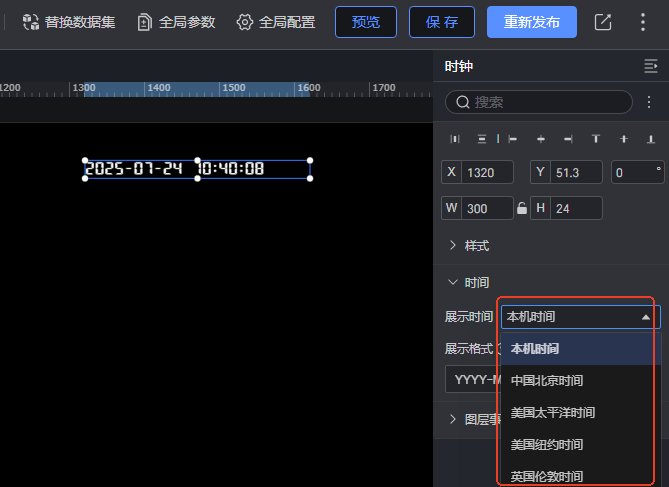Click the 预览 preview button
Image resolution: width=669 pixels, height=487 pixels.
[366, 22]
